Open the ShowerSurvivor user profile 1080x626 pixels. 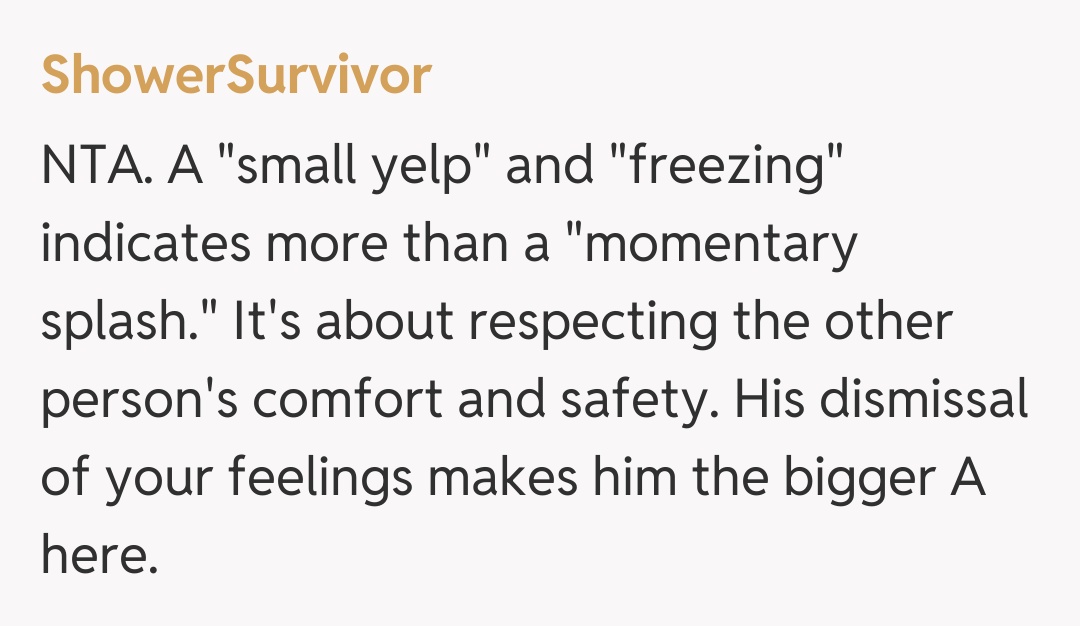tap(236, 75)
